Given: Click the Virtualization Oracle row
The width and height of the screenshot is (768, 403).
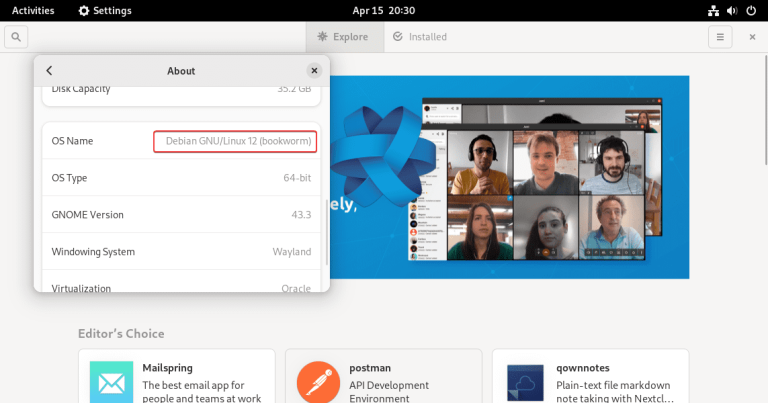Looking at the screenshot, I should (181, 282).
